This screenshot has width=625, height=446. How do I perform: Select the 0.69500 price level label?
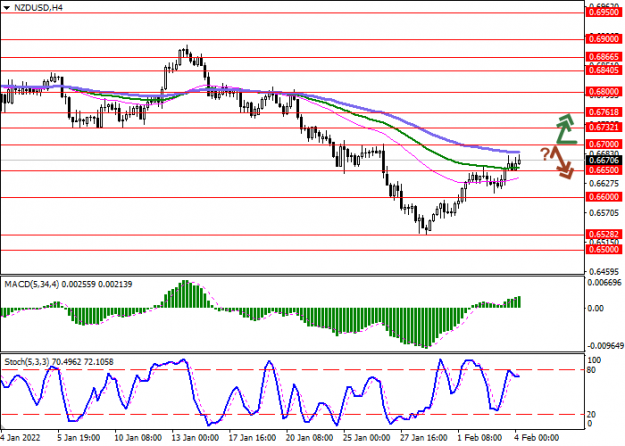(x=604, y=12)
